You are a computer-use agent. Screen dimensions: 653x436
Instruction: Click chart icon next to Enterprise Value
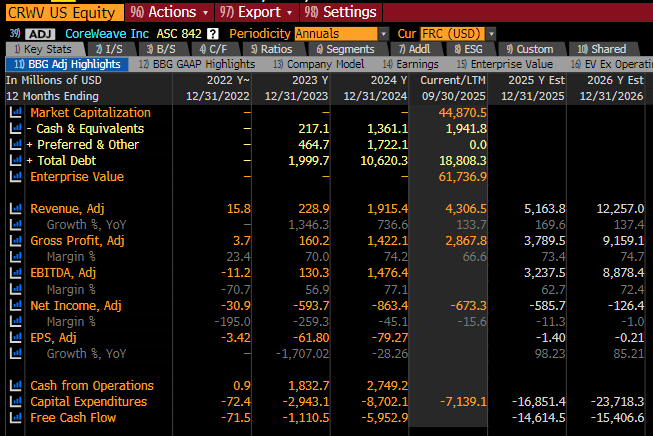pyautogui.click(x=15, y=177)
